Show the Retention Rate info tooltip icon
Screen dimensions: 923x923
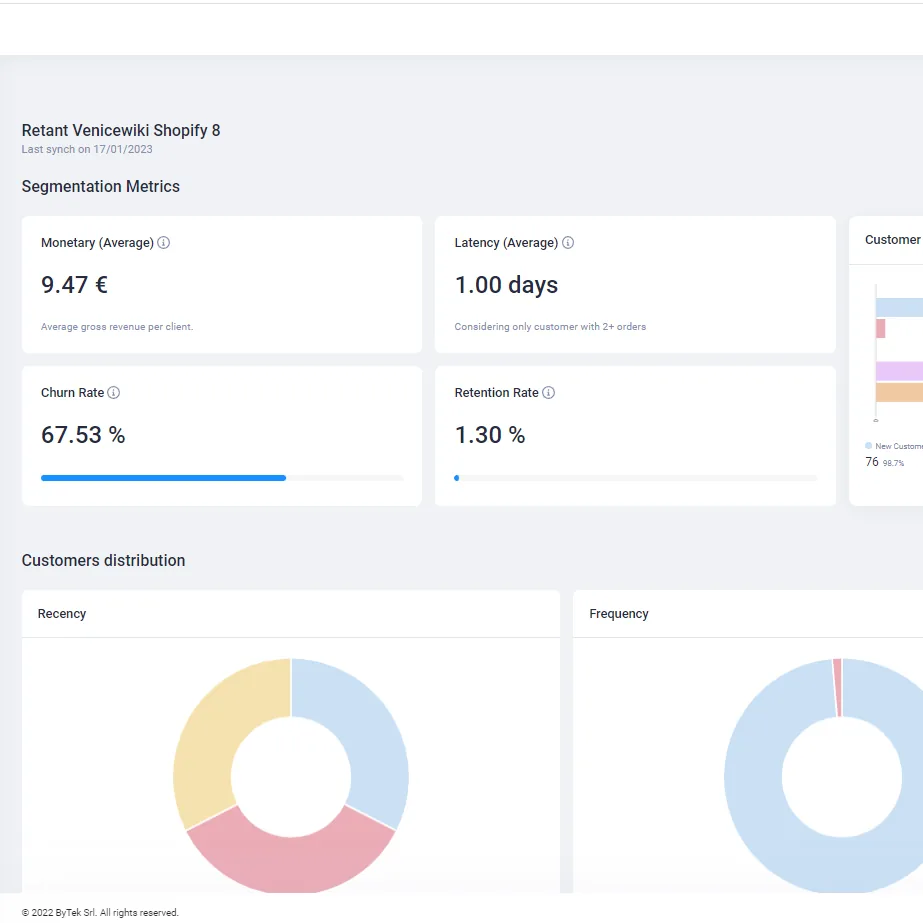[x=548, y=393]
